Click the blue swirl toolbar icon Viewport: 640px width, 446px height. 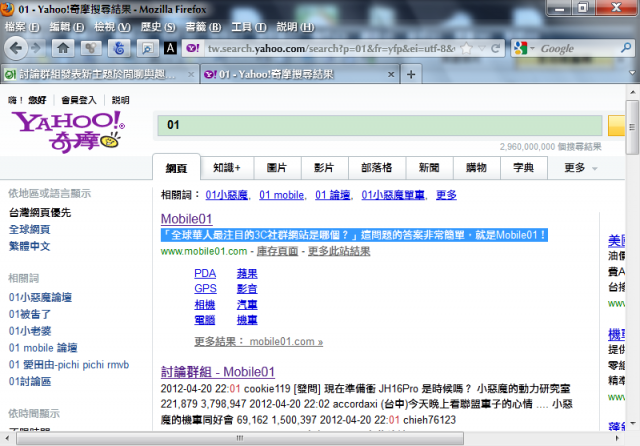point(119,49)
